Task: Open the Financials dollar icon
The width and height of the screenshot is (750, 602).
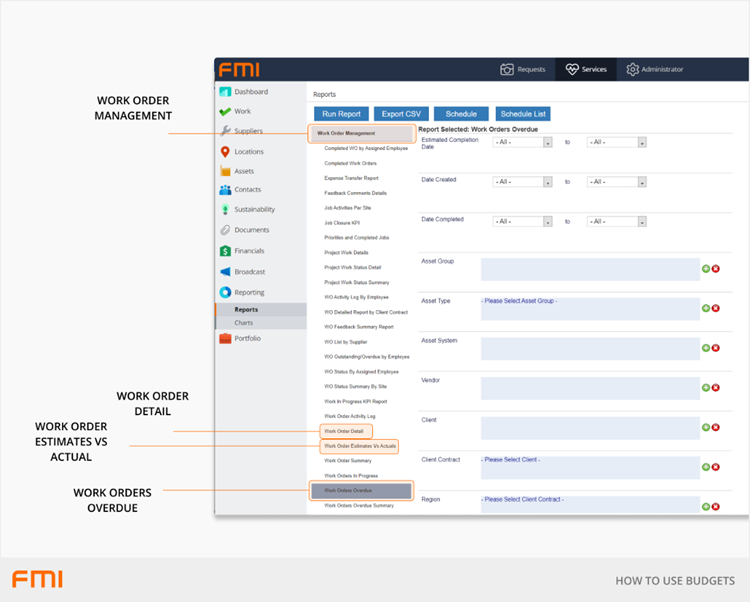Action: (x=226, y=251)
